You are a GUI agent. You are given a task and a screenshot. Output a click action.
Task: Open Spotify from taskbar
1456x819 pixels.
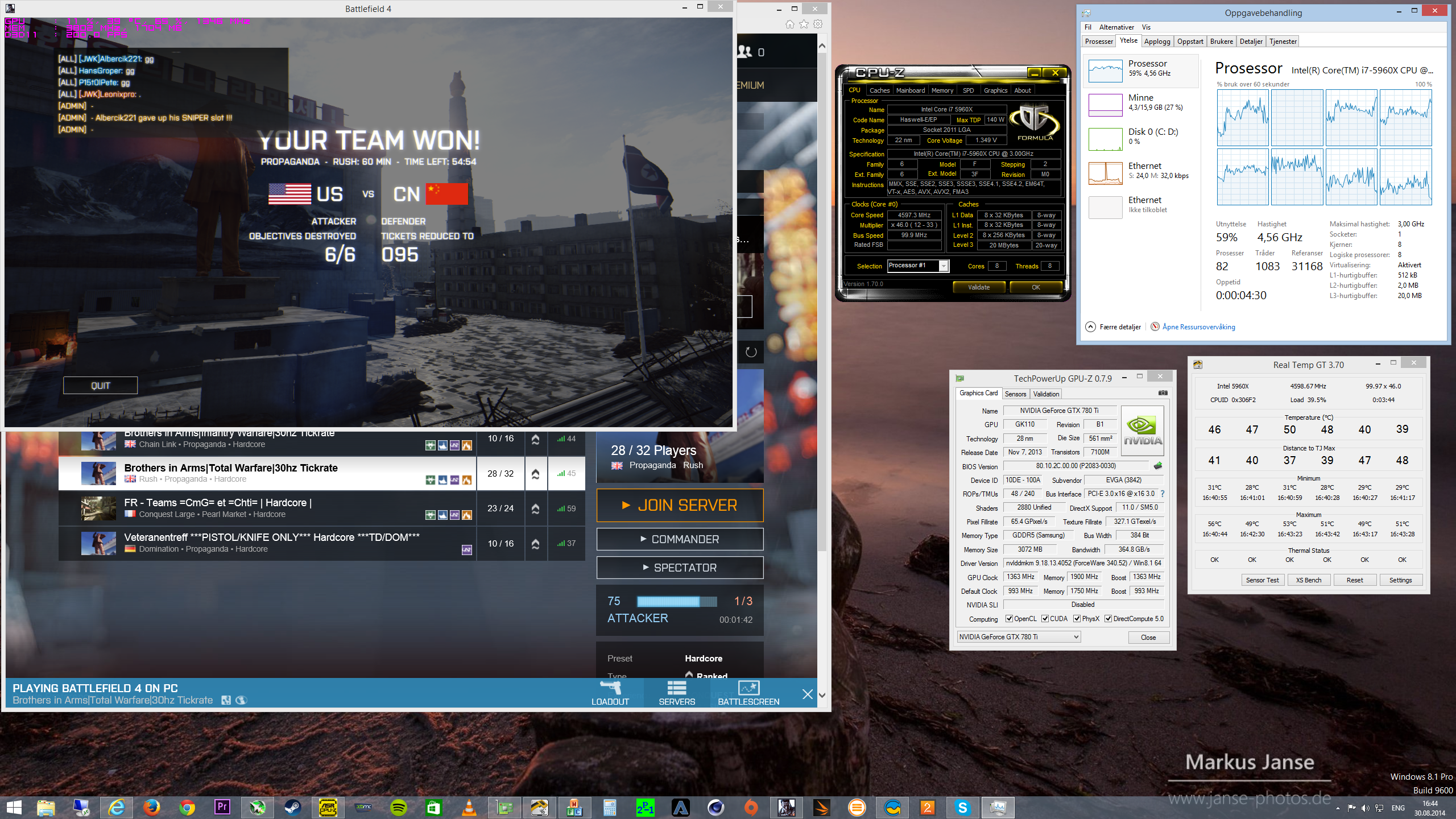pyautogui.click(x=399, y=808)
